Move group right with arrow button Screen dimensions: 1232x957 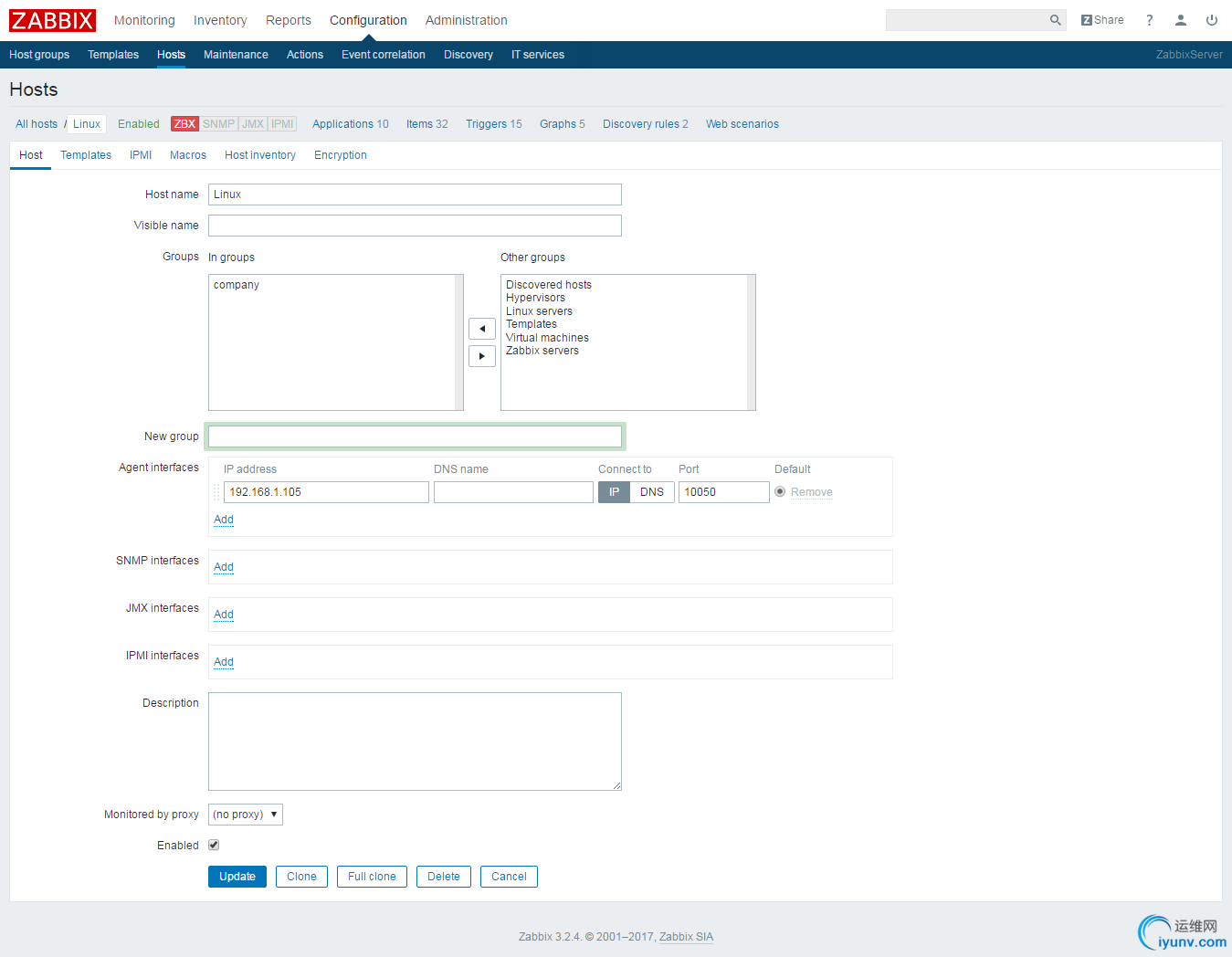(x=482, y=356)
